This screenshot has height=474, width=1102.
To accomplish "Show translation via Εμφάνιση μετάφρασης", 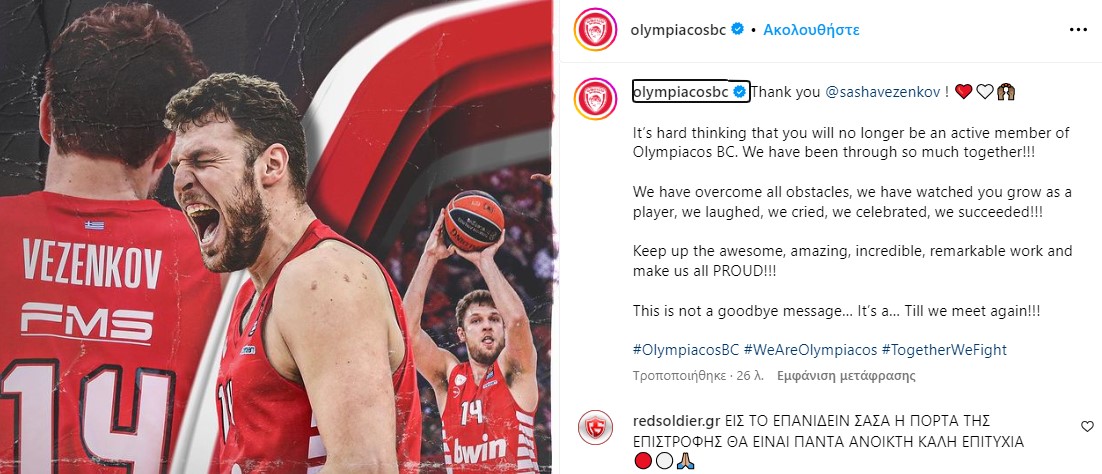I will 846,376.
